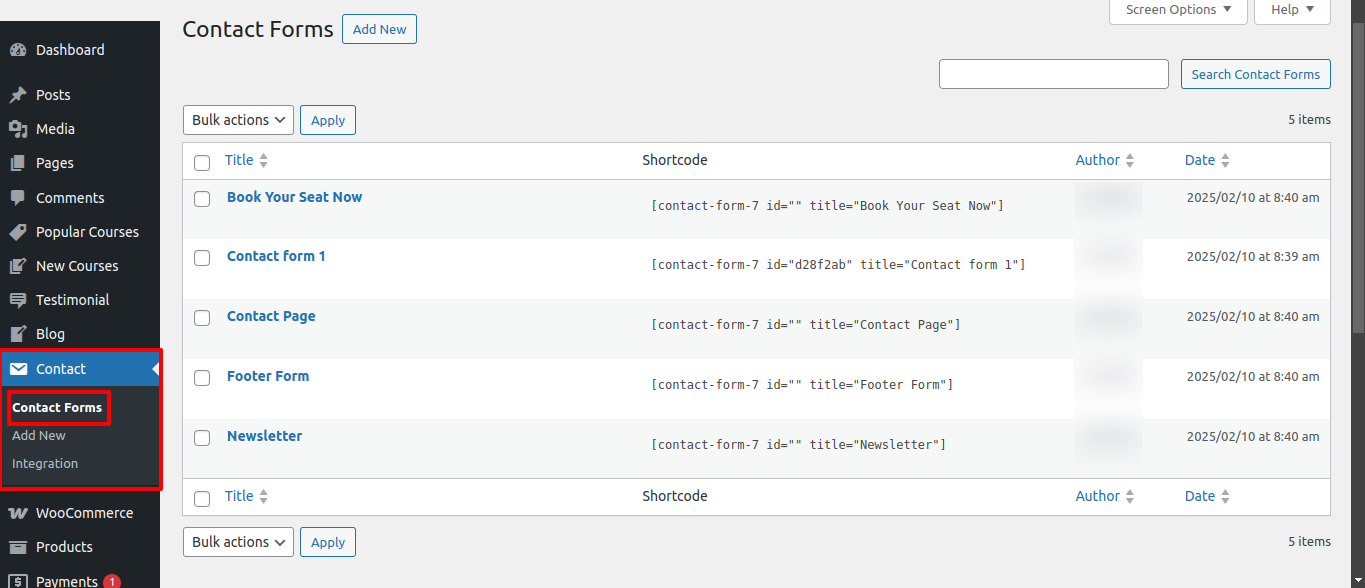Click the contact forms search input field

[x=1053, y=74]
